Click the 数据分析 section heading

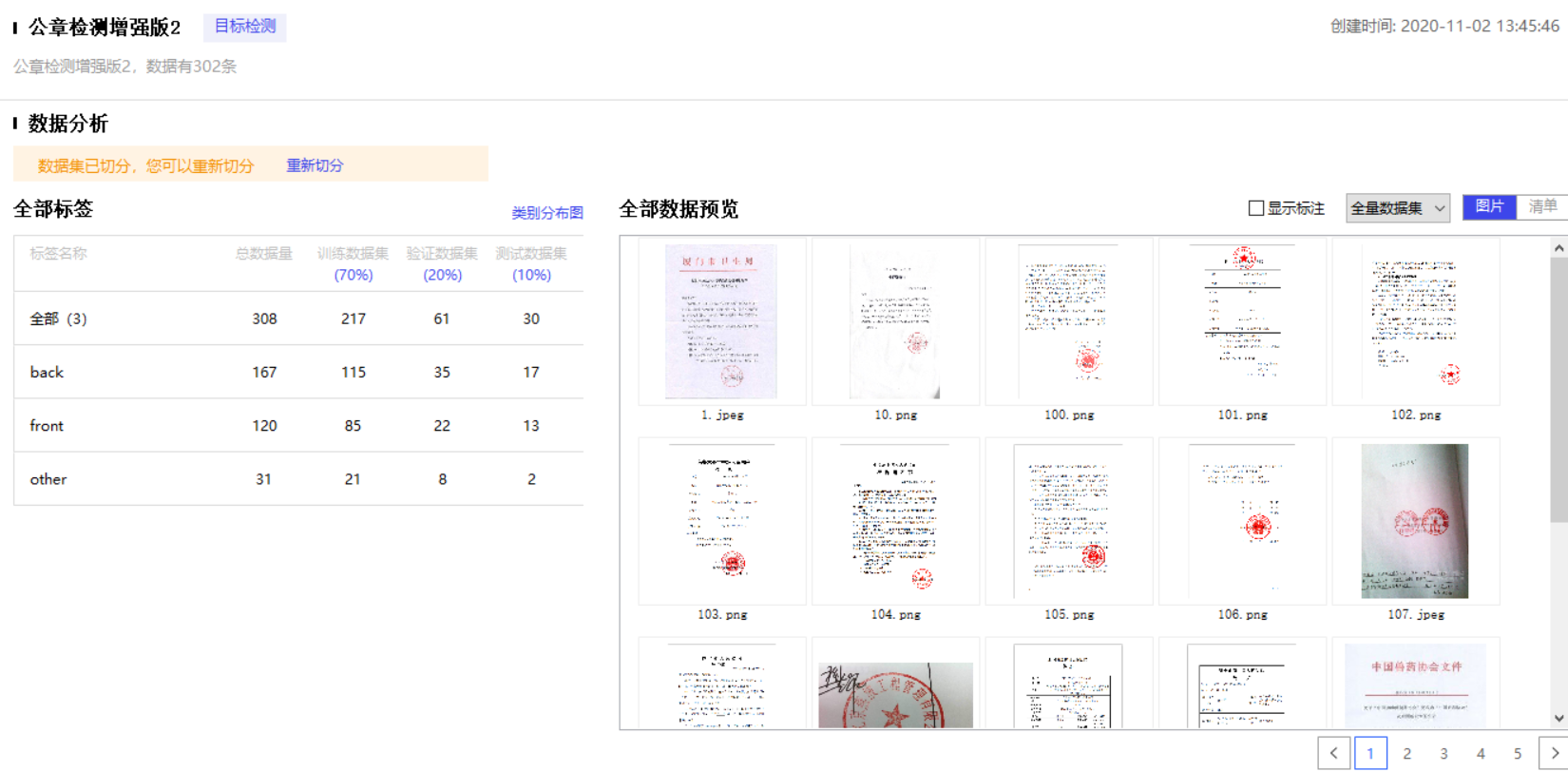(x=68, y=124)
